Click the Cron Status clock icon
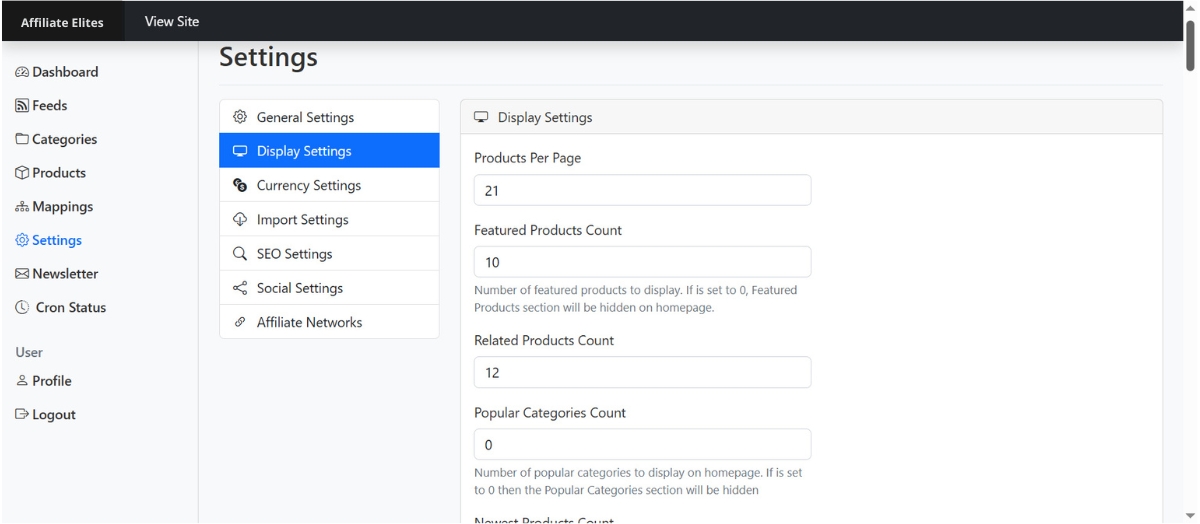 click(x=23, y=308)
